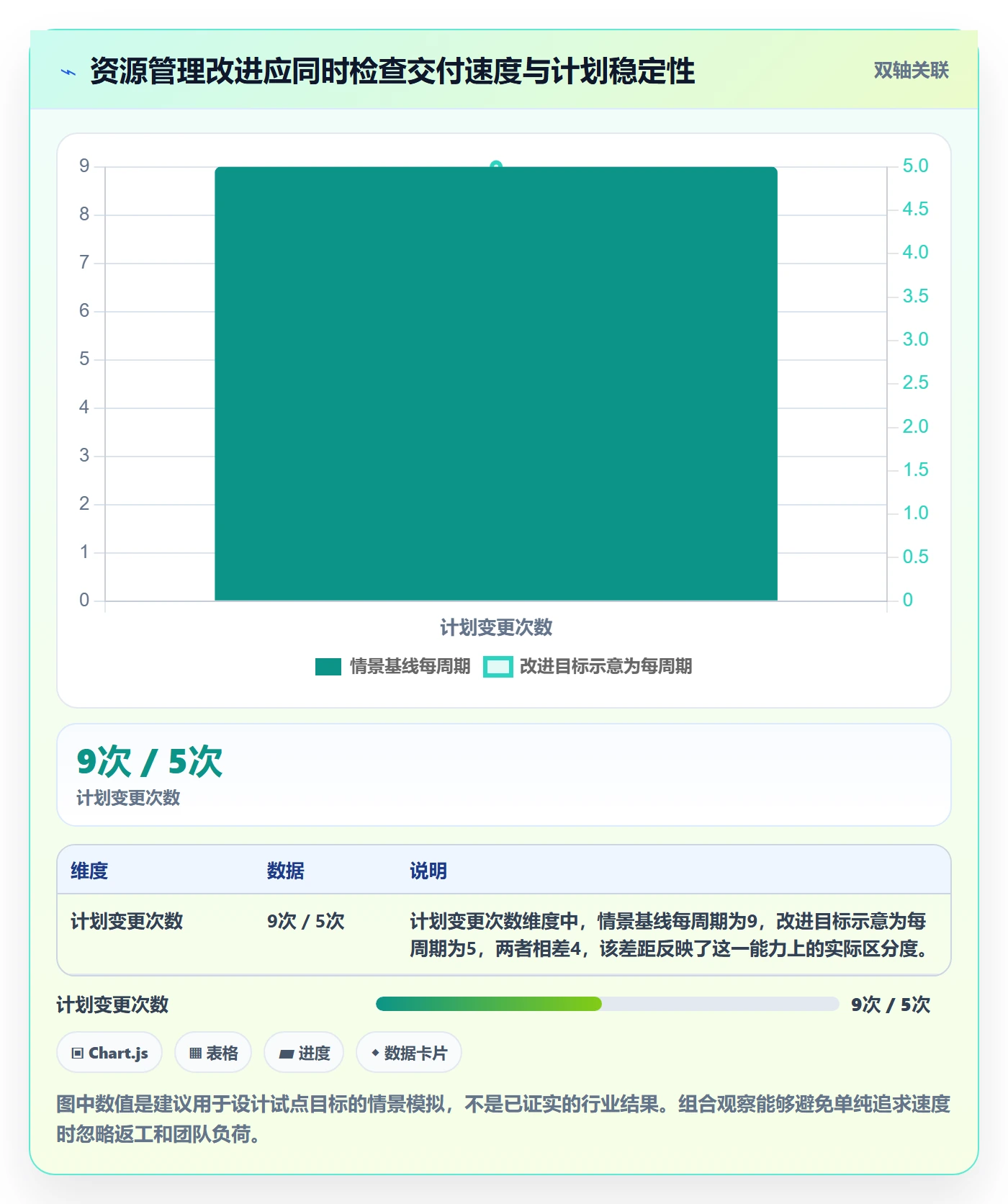Image resolution: width=1008 pixels, height=1204 pixels.
Task: Click the 9次 / 5次 cell in the table
Action: [306, 922]
